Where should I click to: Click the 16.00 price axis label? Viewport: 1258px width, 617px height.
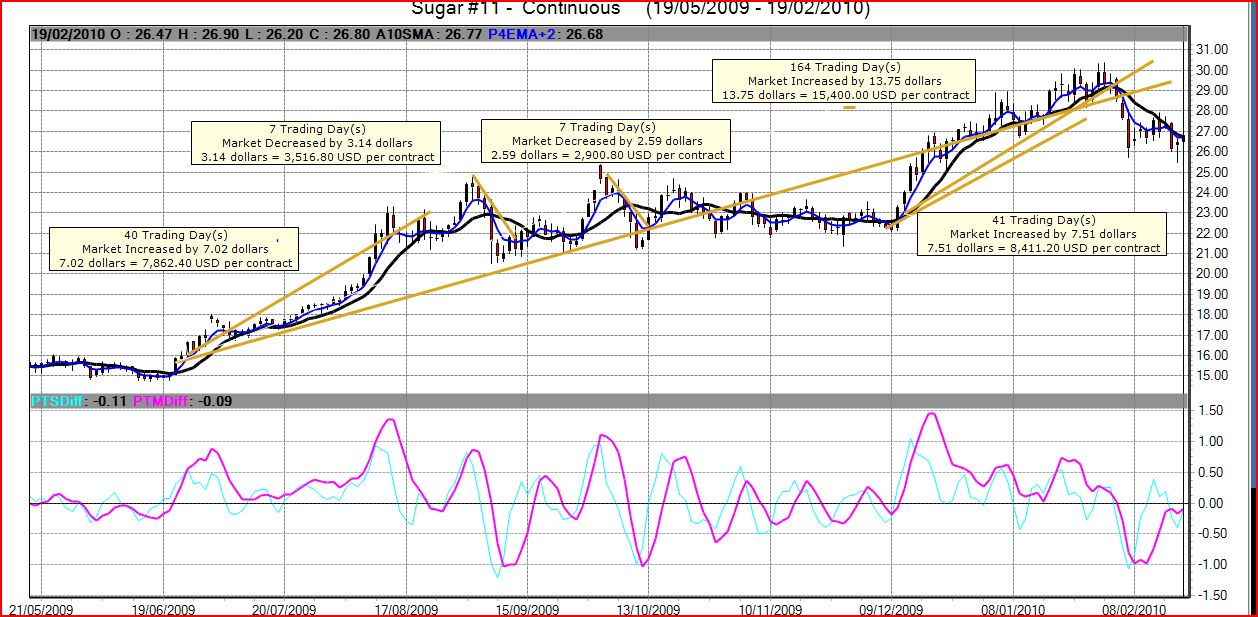[x=1212, y=355]
